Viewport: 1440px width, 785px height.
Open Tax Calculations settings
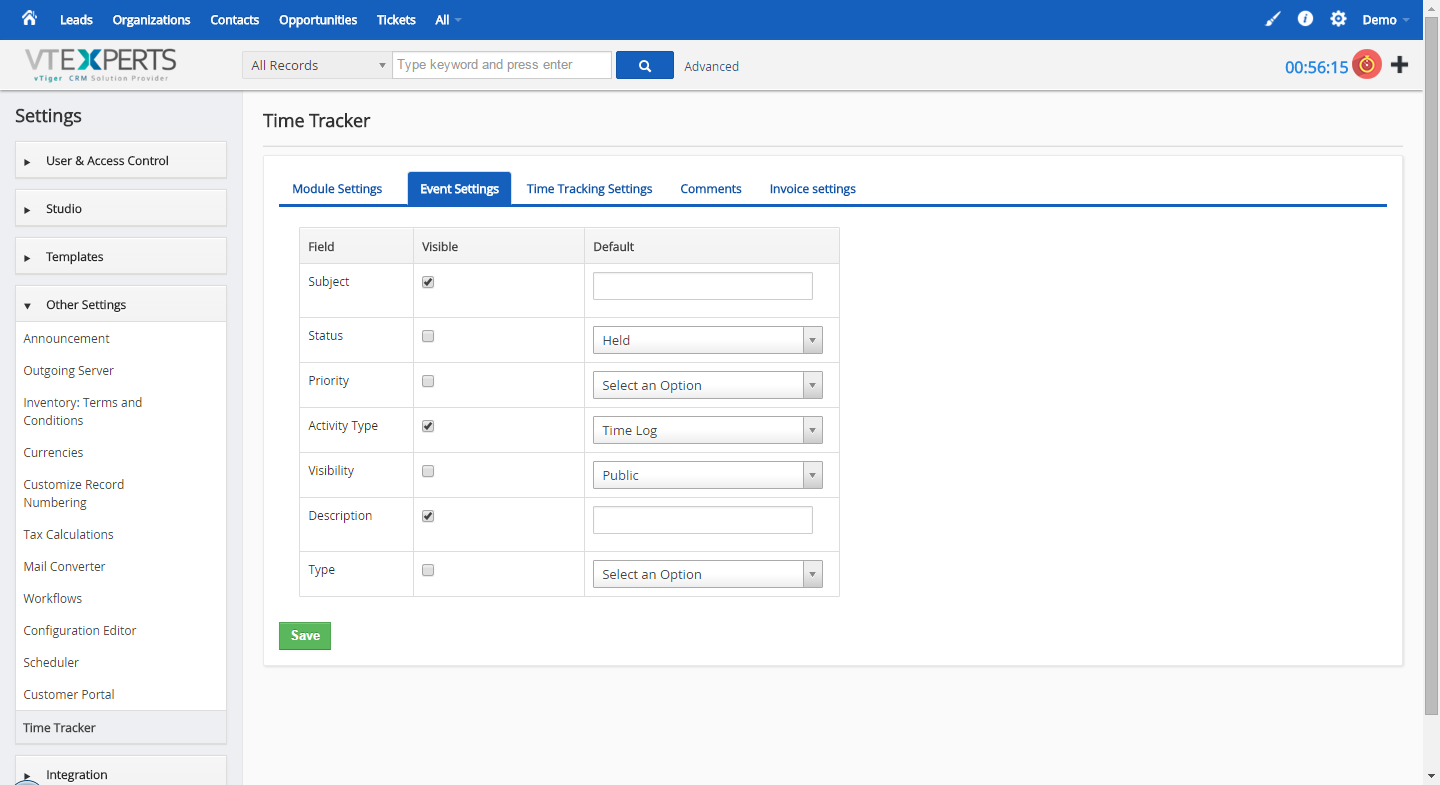68,534
